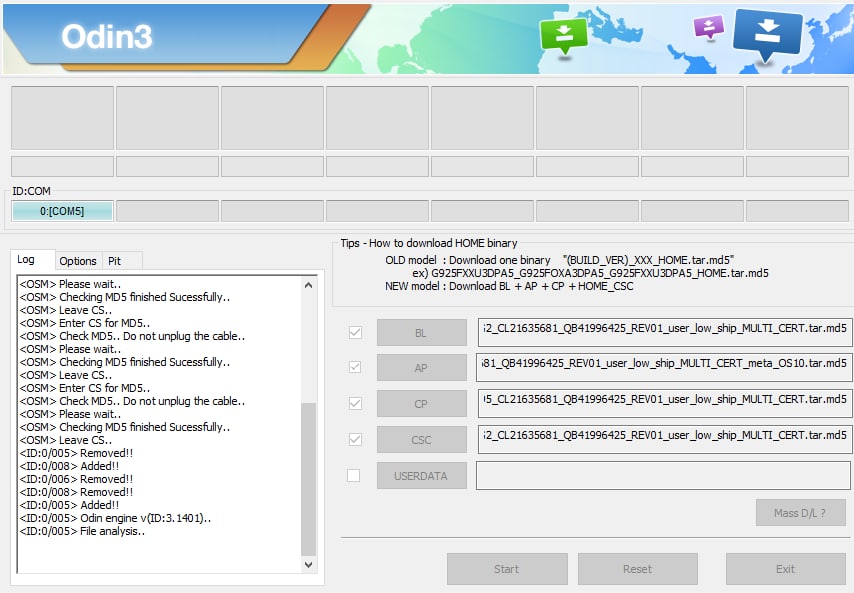Screen dimensions: 854x593
Task: Click the empty USERDATA path field
Action: click(663, 476)
